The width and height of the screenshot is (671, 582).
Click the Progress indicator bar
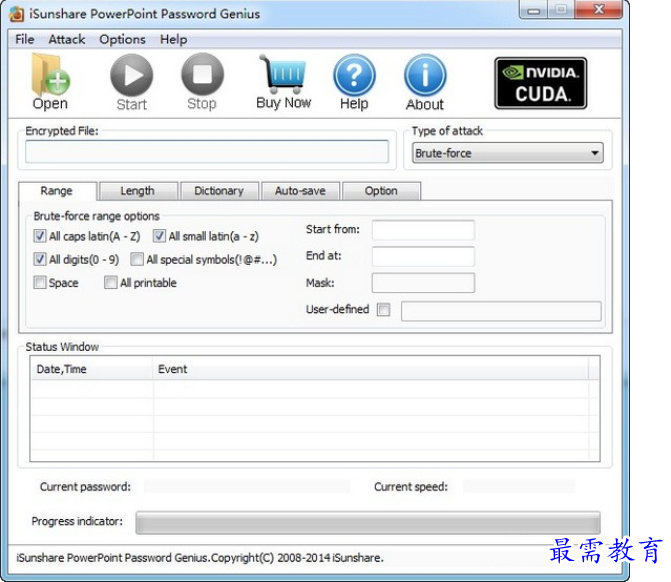pyautogui.click(x=368, y=523)
